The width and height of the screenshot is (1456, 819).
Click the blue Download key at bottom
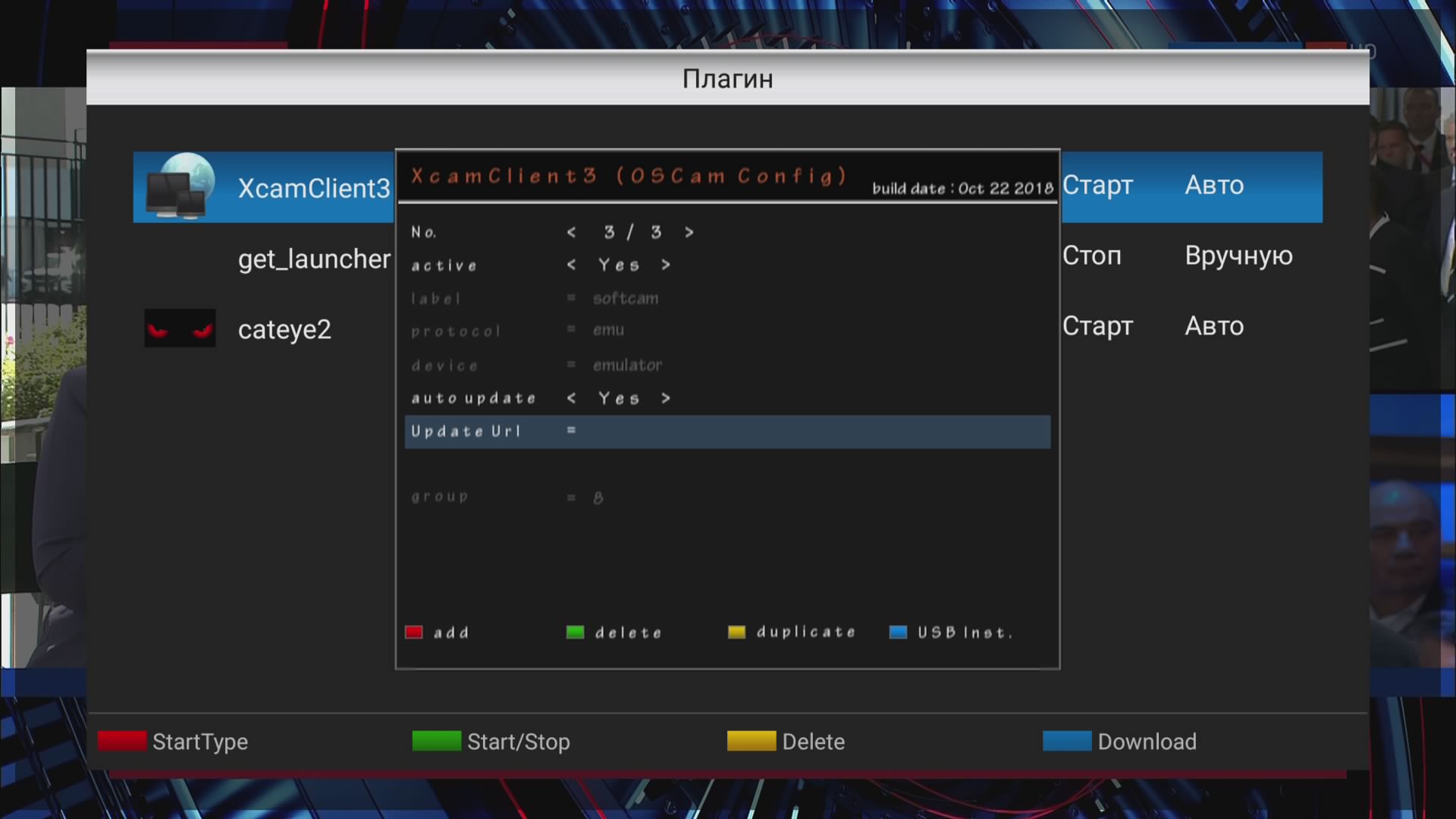coord(1067,741)
